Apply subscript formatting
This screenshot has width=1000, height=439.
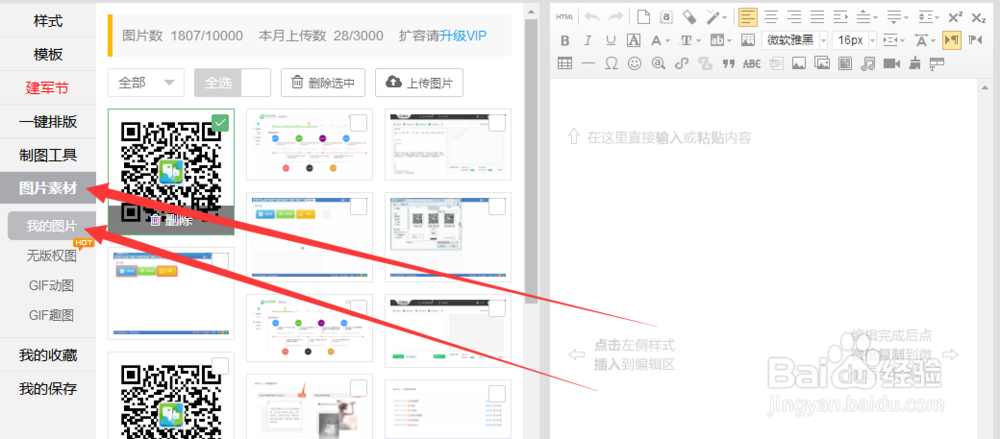click(978, 17)
